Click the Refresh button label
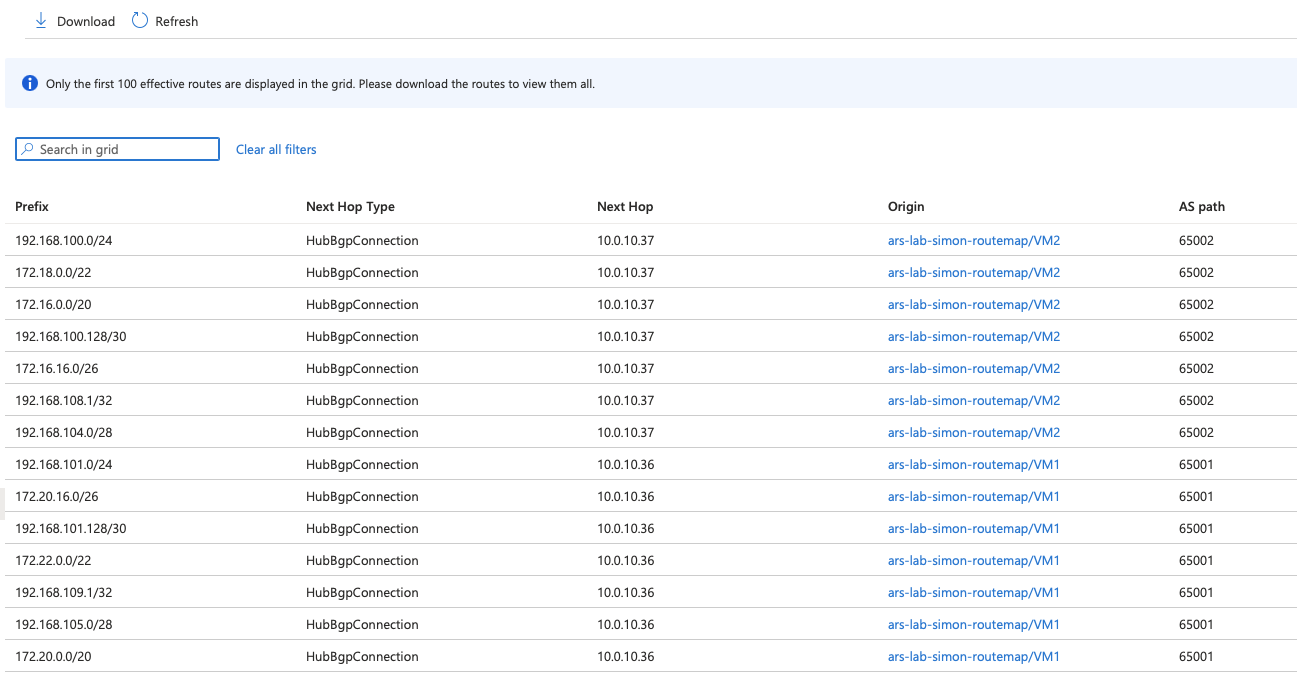 [177, 21]
